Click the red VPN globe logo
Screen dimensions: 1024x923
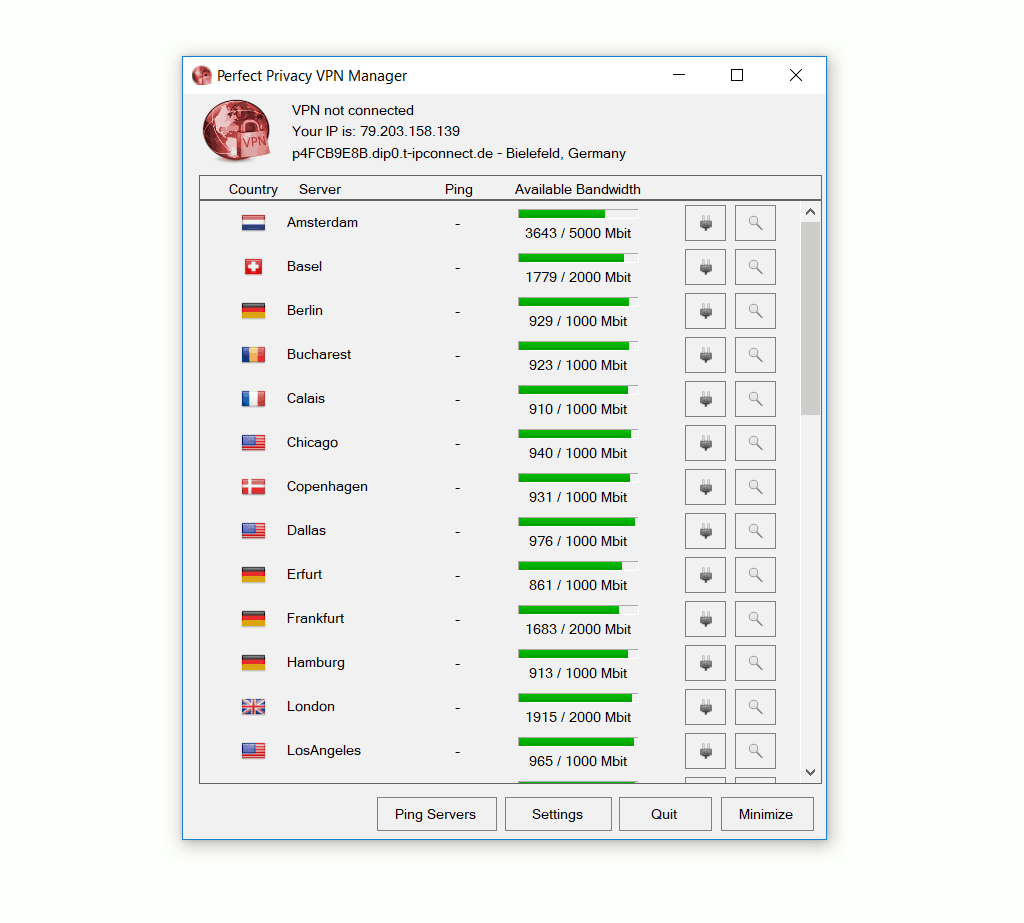236,131
